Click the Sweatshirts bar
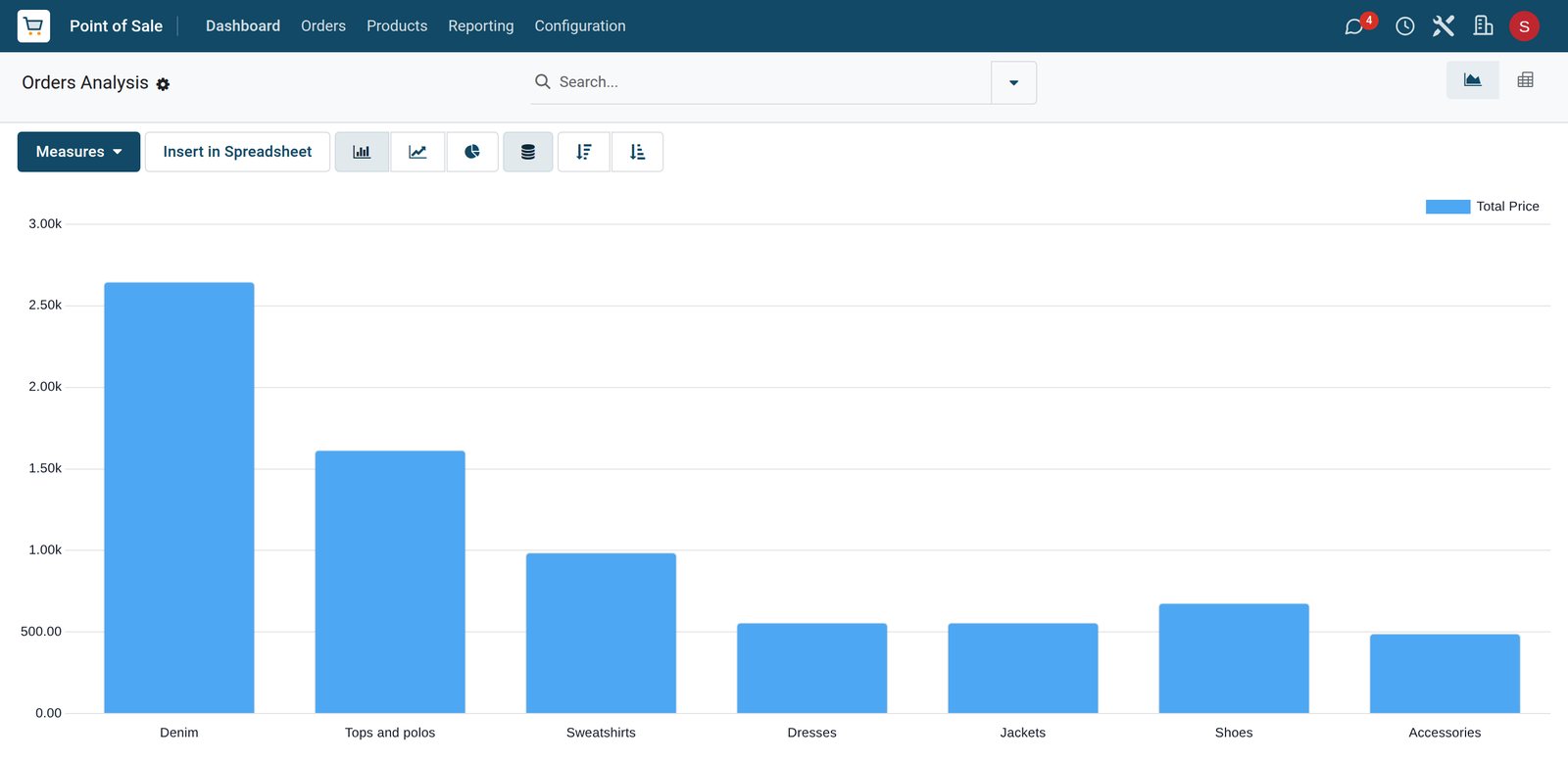Viewport: 1568px width, 761px height. pyautogui.click(x=601, y=633)
